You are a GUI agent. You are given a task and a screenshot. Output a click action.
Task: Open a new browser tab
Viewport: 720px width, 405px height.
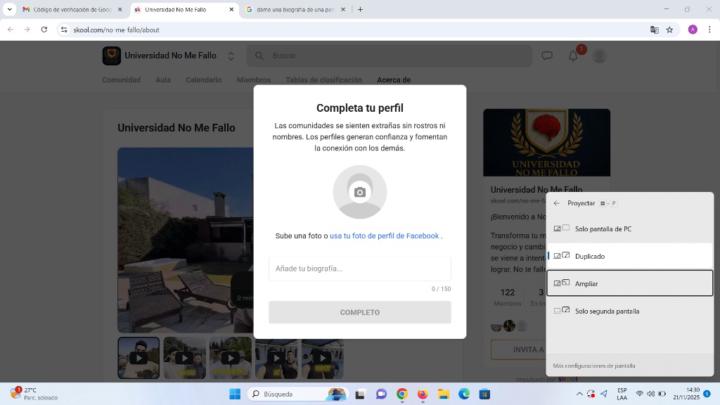coord(360,9)
